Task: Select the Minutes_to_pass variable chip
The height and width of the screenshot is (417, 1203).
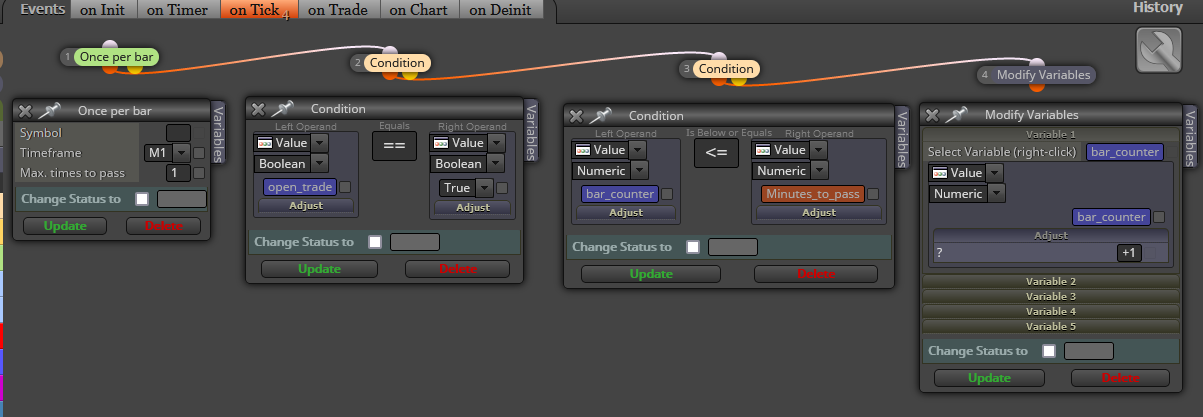Action: pos(812,194)
